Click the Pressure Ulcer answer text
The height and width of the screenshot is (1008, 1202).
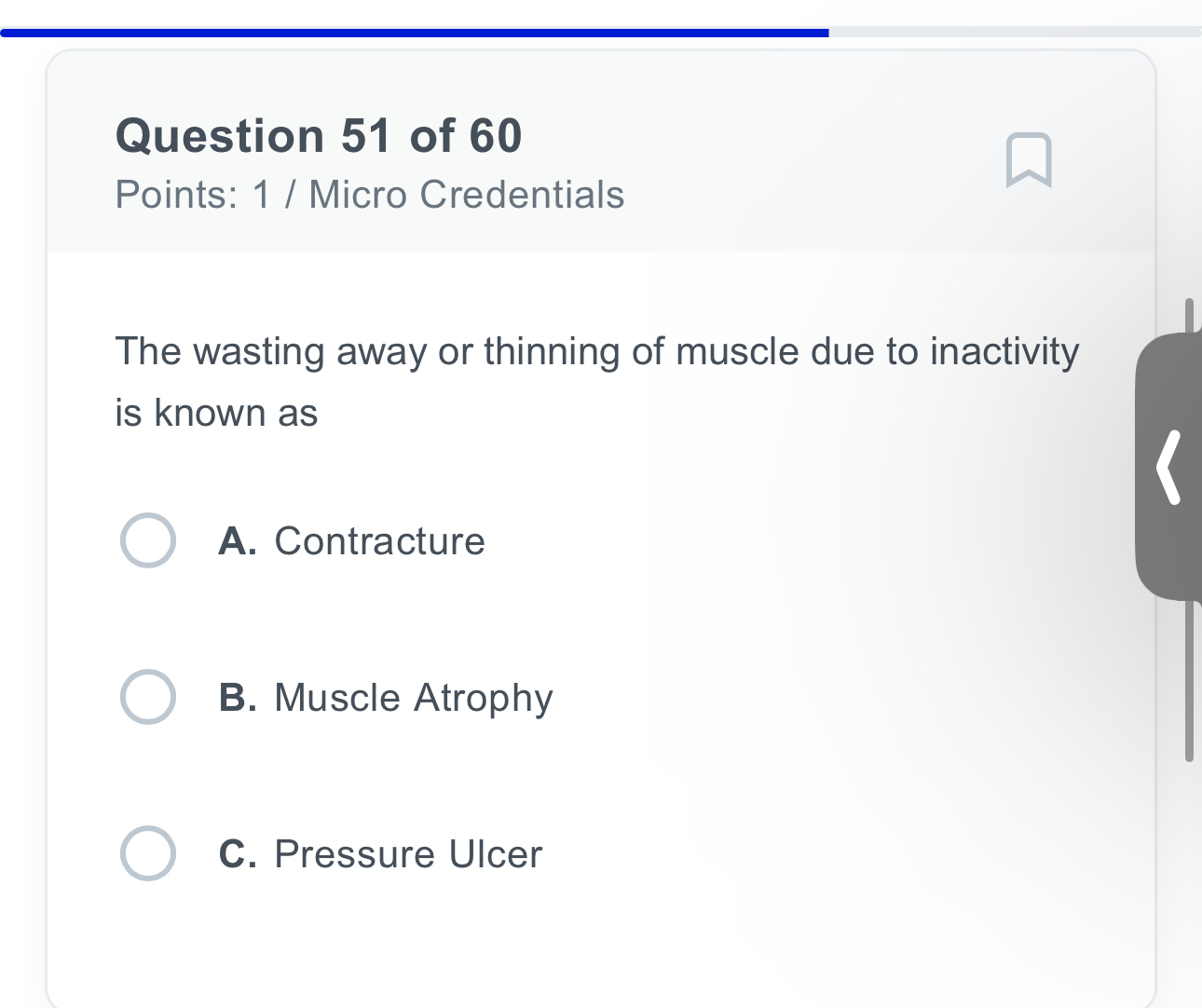coord(406,853)
